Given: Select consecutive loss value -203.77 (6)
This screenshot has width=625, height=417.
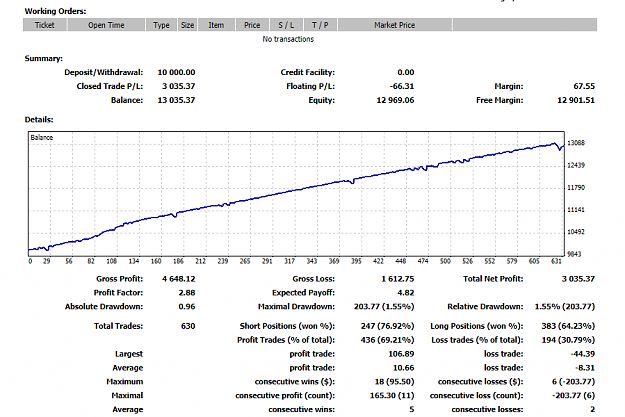Looking at the screenshot, I should point(573,396).
